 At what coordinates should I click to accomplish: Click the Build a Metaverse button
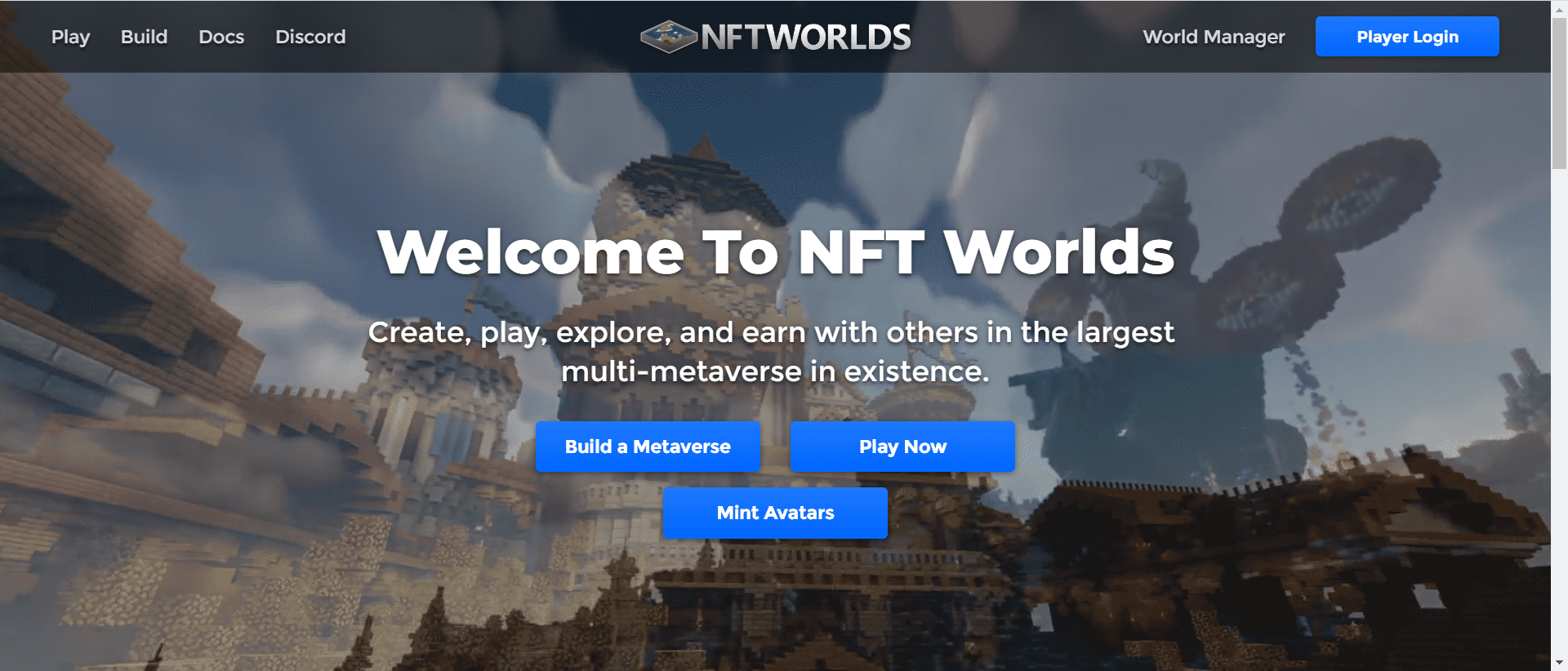pyautogui.click(x=648, y=447)
